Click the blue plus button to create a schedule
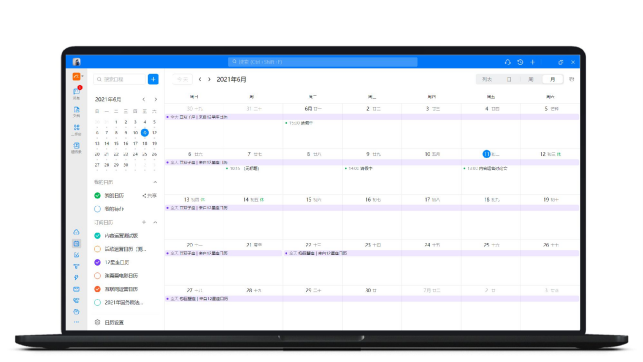Viewport: 643px width, 362px height. 153,79
